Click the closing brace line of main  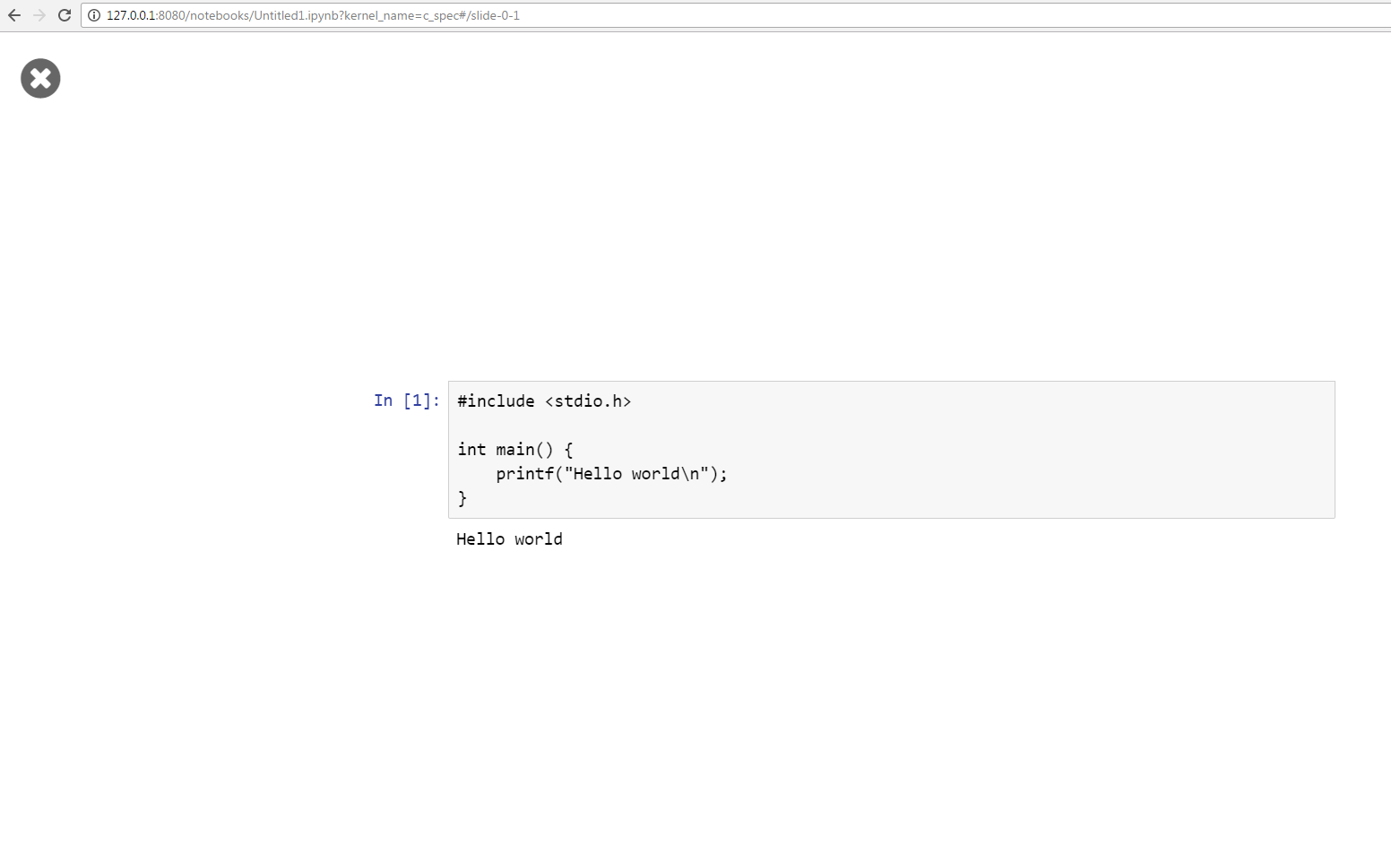tap(462, 498)
